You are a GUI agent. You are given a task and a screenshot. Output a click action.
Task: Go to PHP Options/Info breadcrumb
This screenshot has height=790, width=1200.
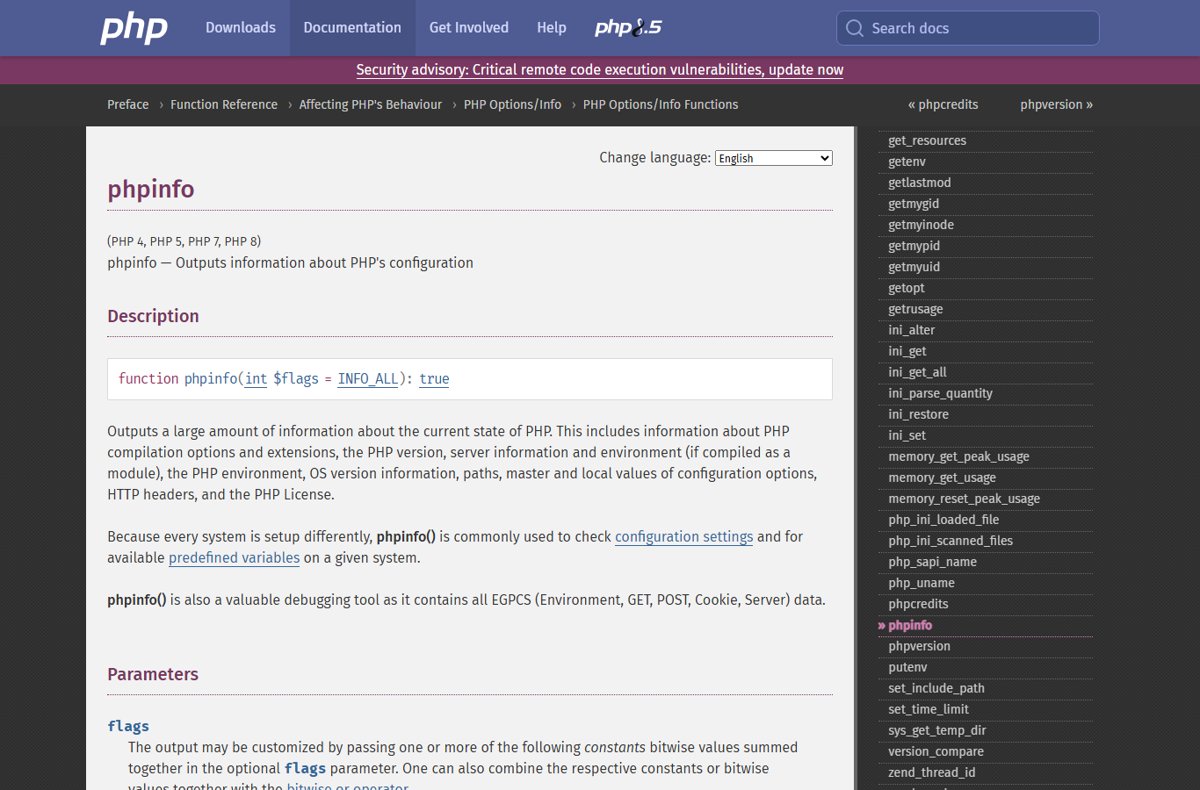[512, 104]
